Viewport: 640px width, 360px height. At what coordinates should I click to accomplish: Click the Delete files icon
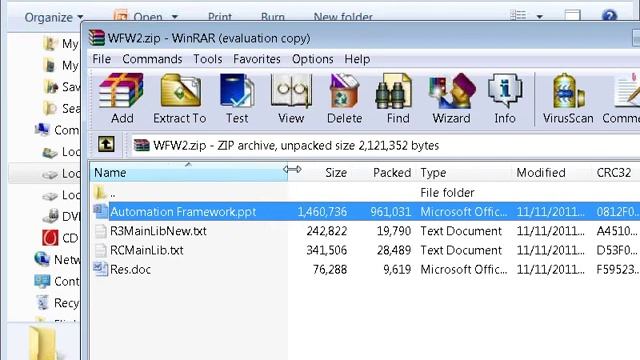[344, 91]
